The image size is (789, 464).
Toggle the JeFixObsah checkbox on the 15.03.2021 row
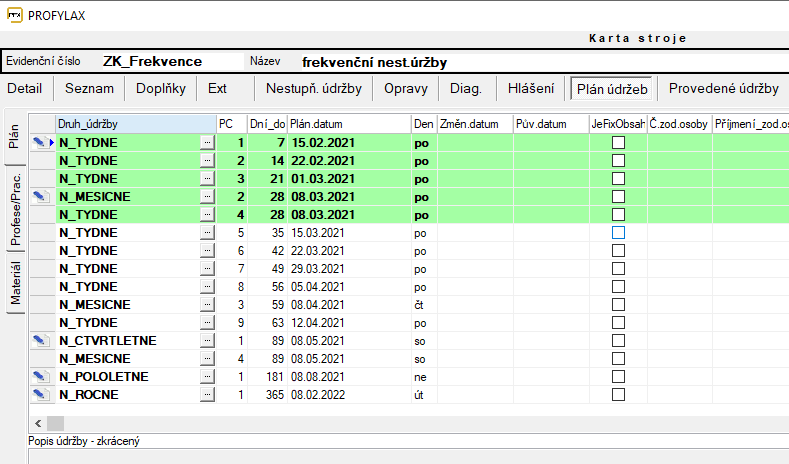pyautogui.click(x=618, y=233)
